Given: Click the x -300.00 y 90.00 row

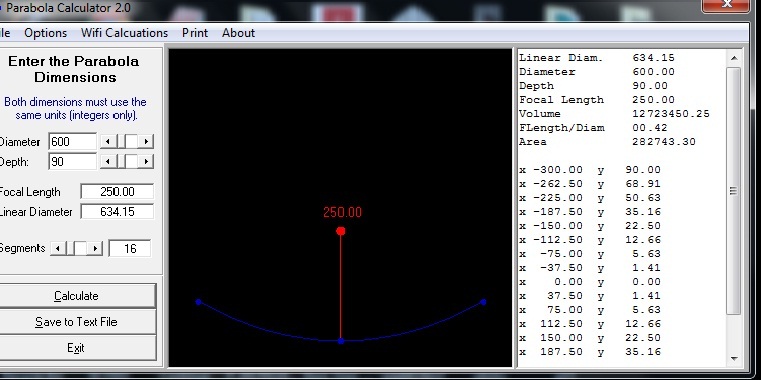Looking at the screenshot, I should pos(590,170).
